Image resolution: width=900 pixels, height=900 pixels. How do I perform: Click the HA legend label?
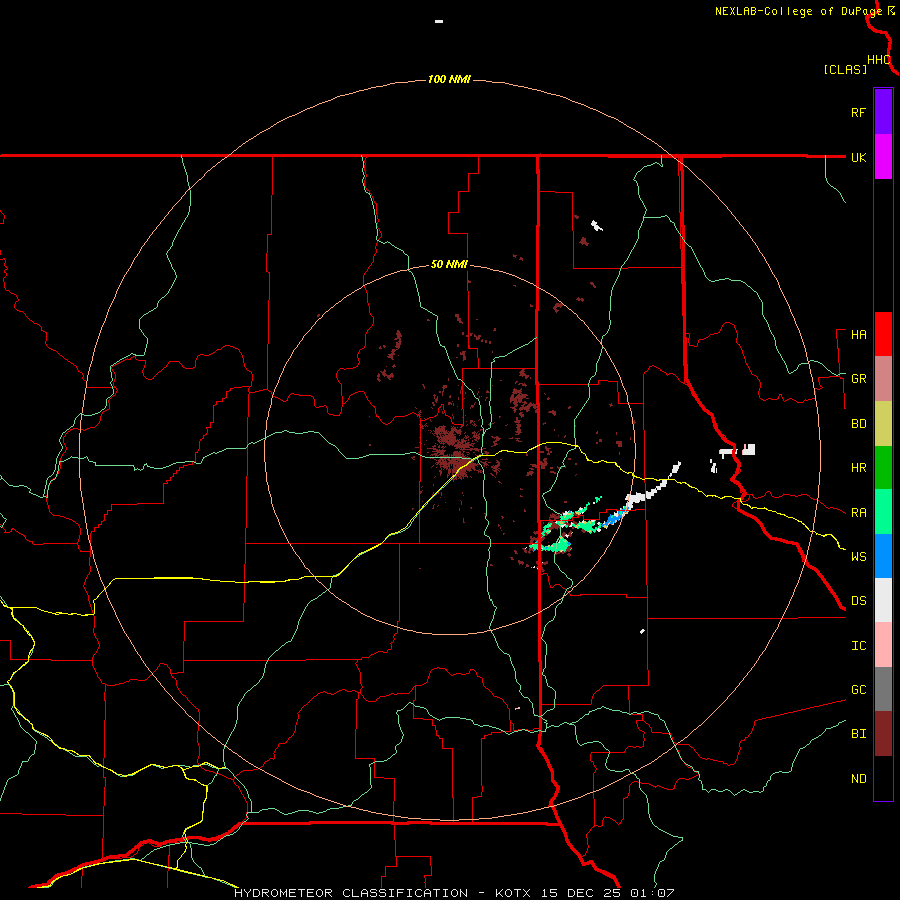(858, 335)
